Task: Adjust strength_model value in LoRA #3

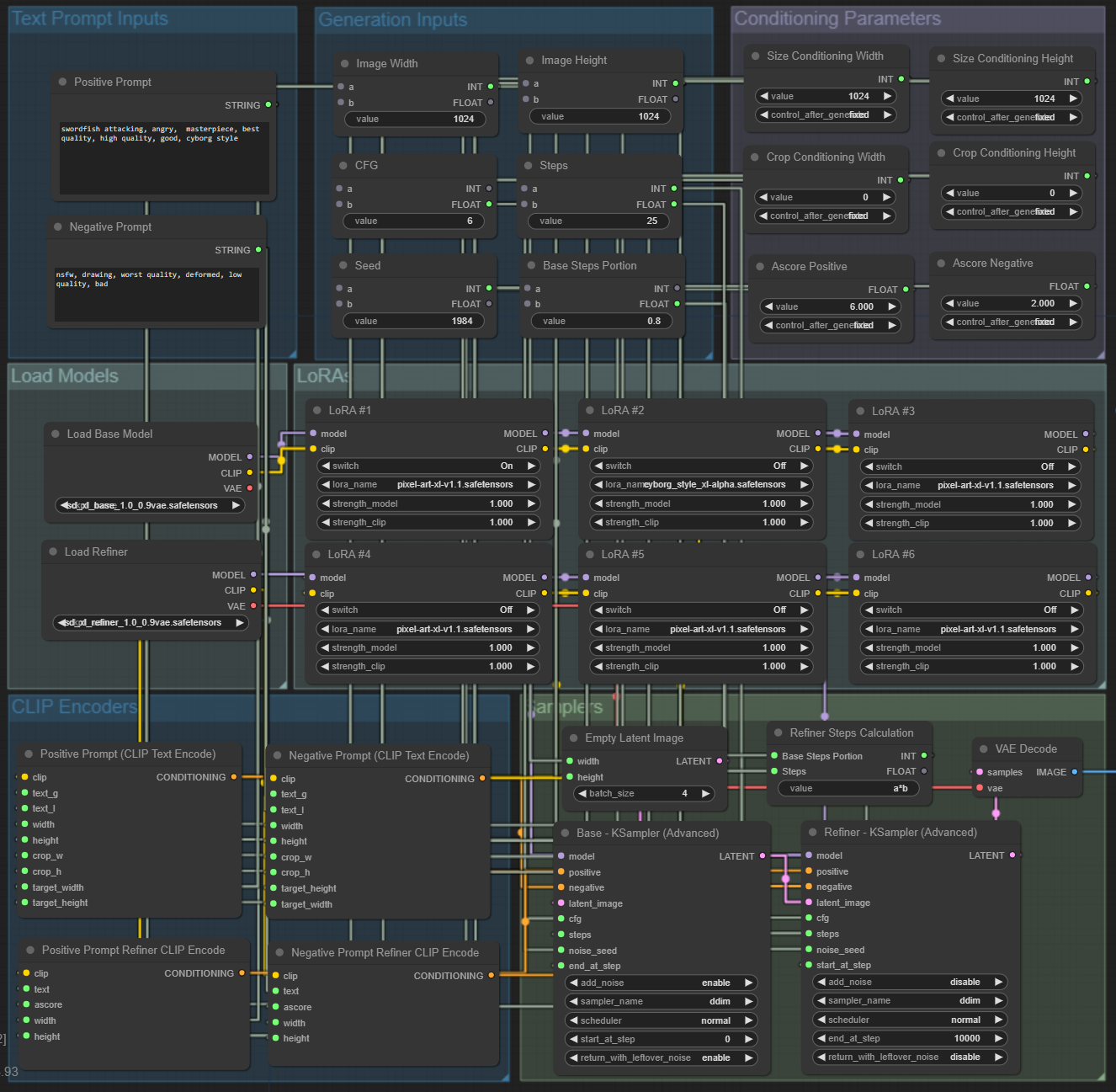Action: click(x=970, y=504)
